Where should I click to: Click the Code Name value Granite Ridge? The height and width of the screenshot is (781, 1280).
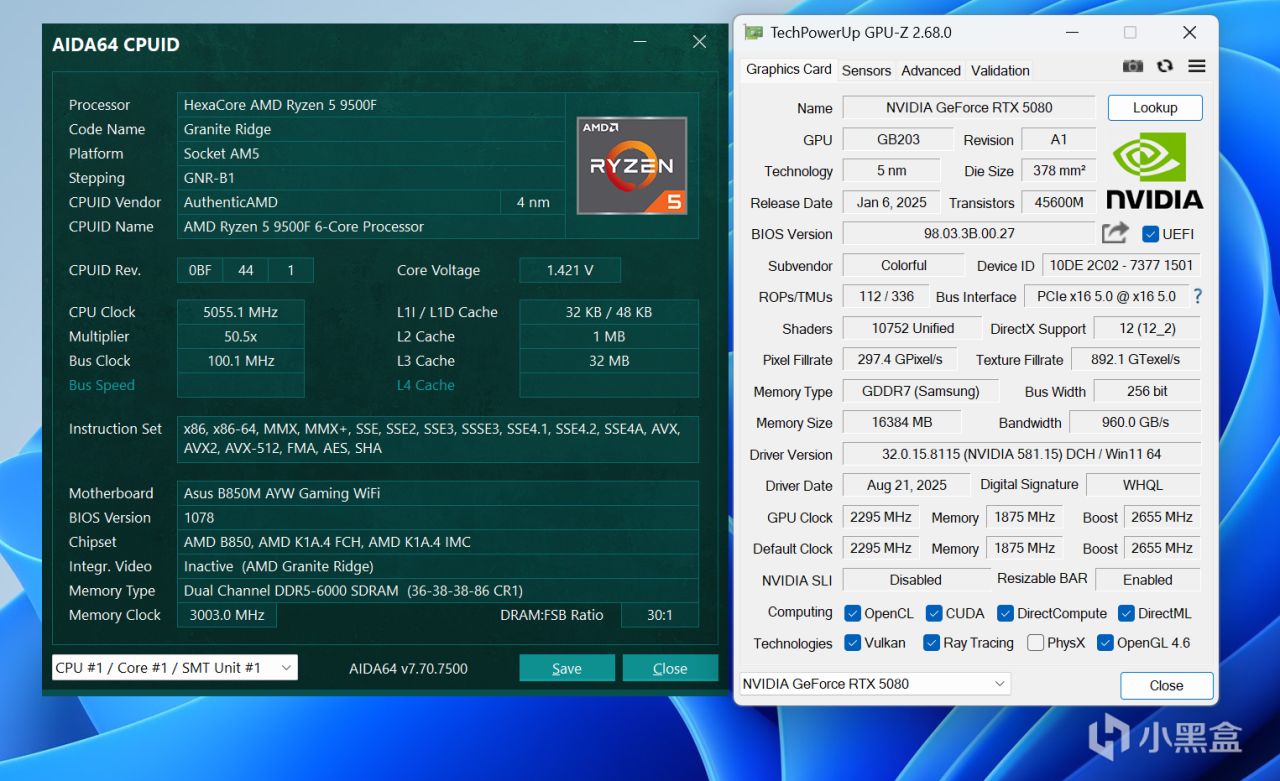[x=371, y=129]
